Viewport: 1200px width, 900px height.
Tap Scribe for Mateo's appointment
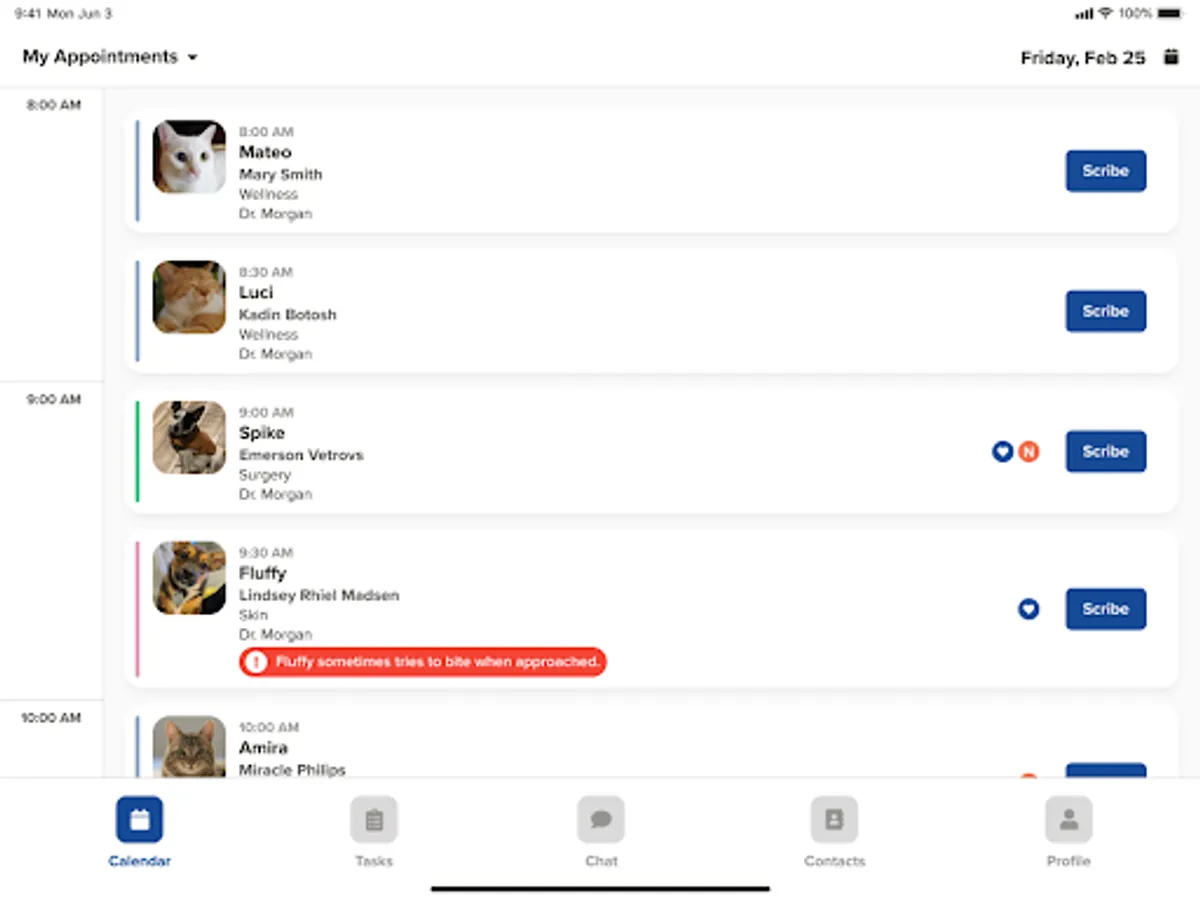[1106, 171]
